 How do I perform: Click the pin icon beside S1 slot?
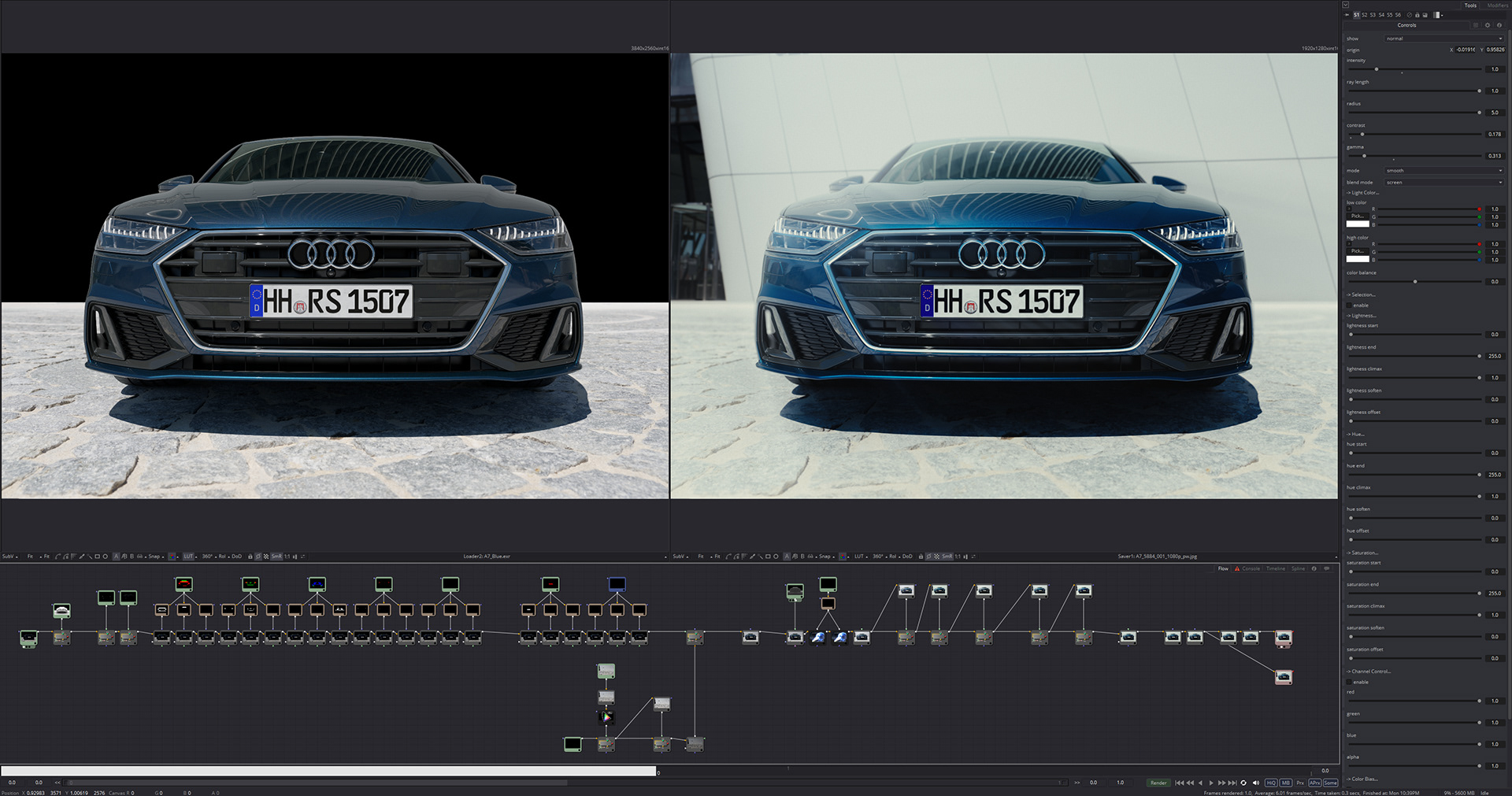1347,15
